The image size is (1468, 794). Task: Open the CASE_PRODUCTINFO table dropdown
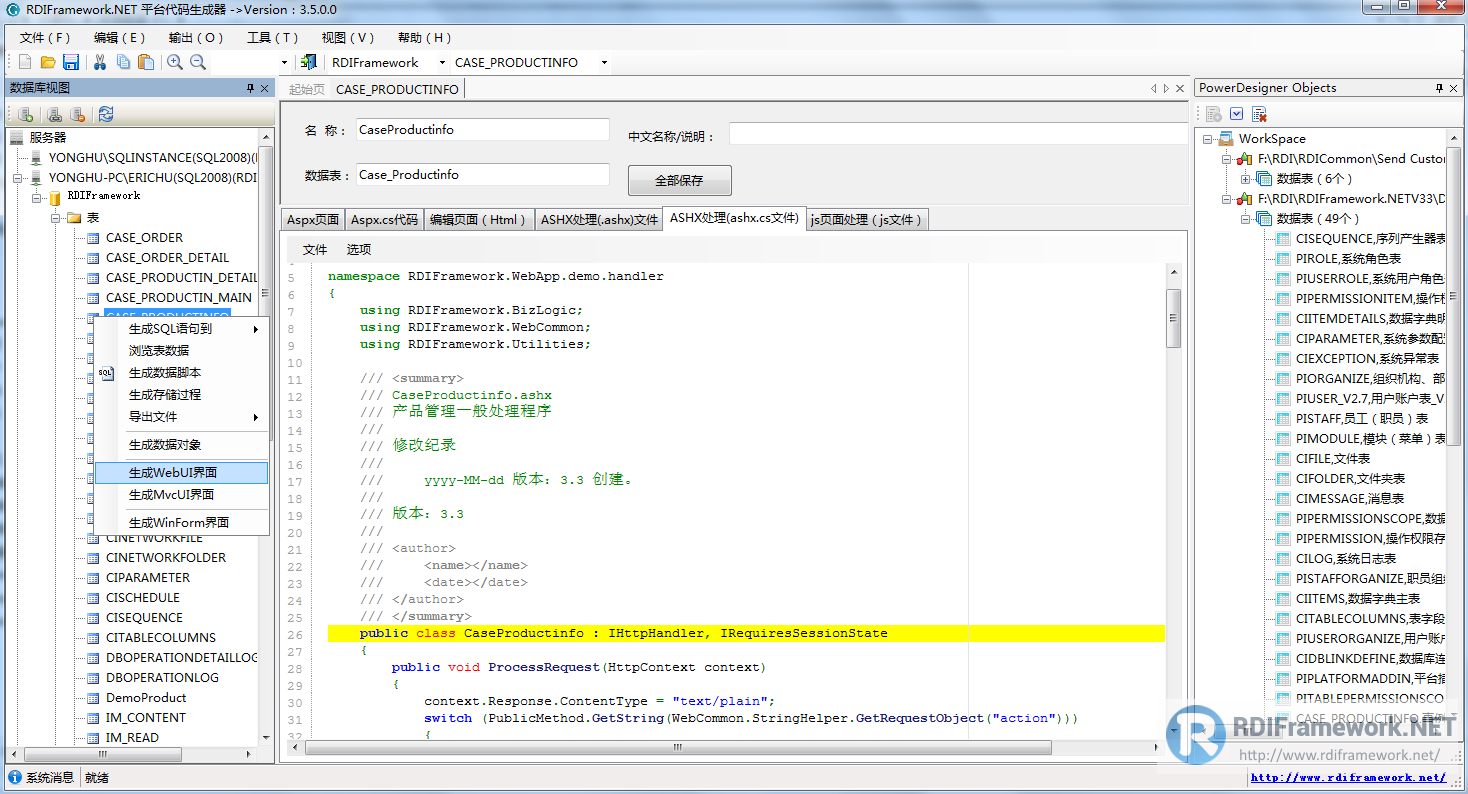pyautogui.click(x=604, y=62)
